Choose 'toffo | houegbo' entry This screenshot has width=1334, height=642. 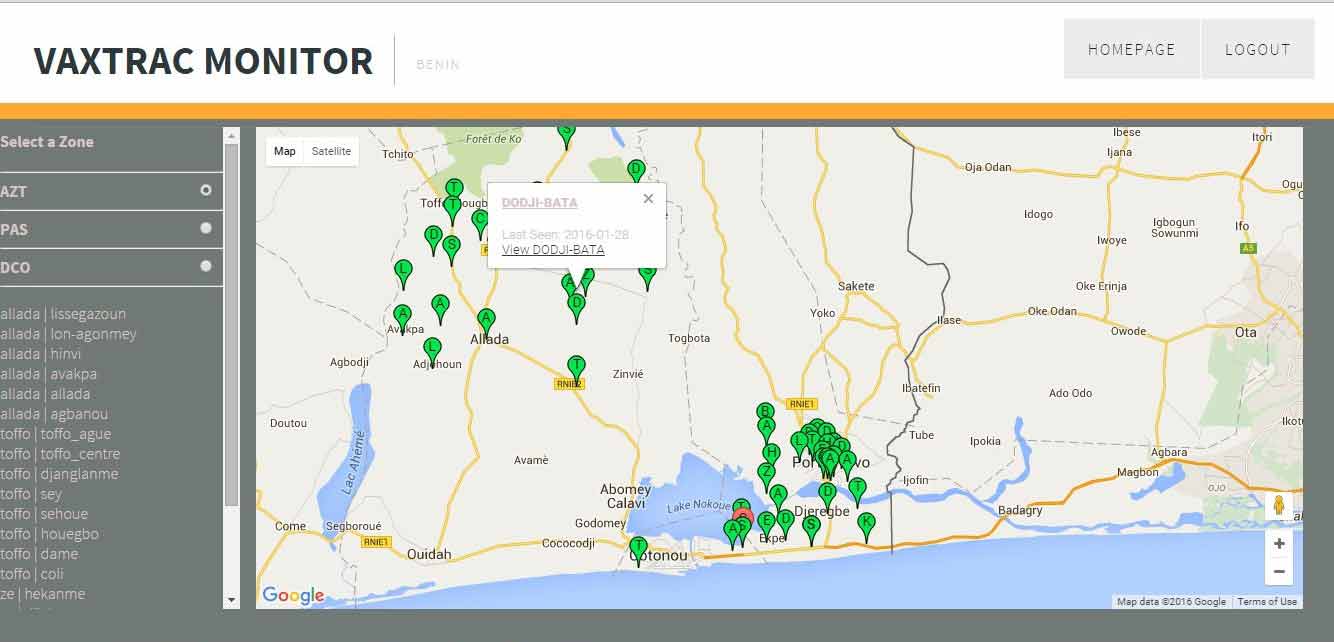coord(50,534)
